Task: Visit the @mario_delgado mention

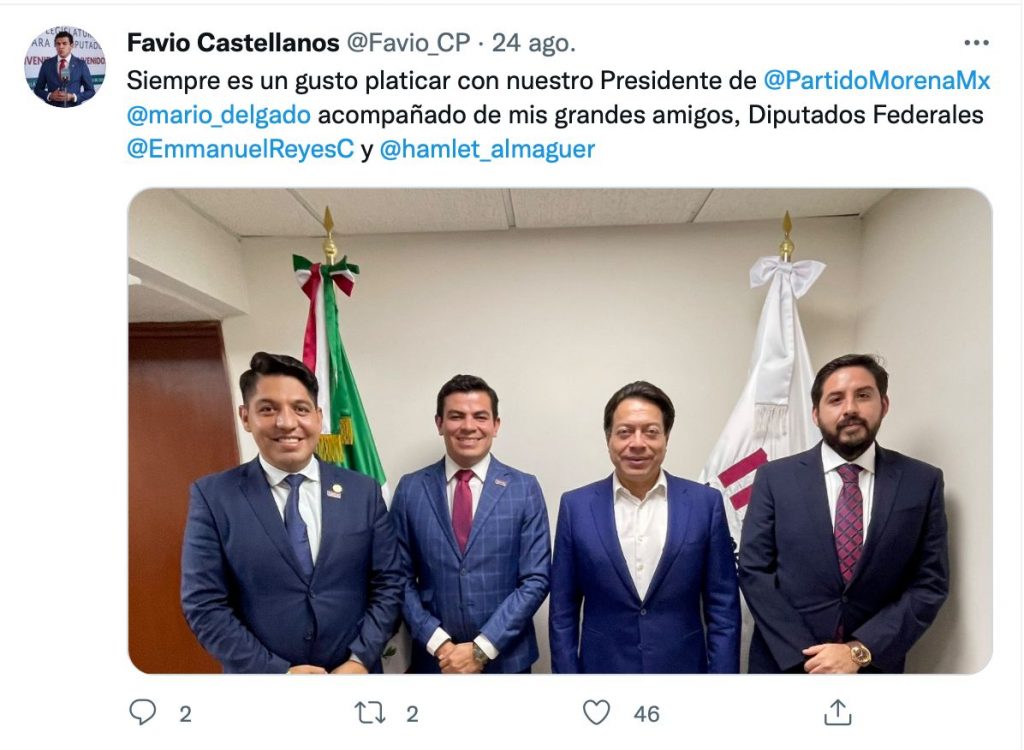Action: tap(219, 115)
